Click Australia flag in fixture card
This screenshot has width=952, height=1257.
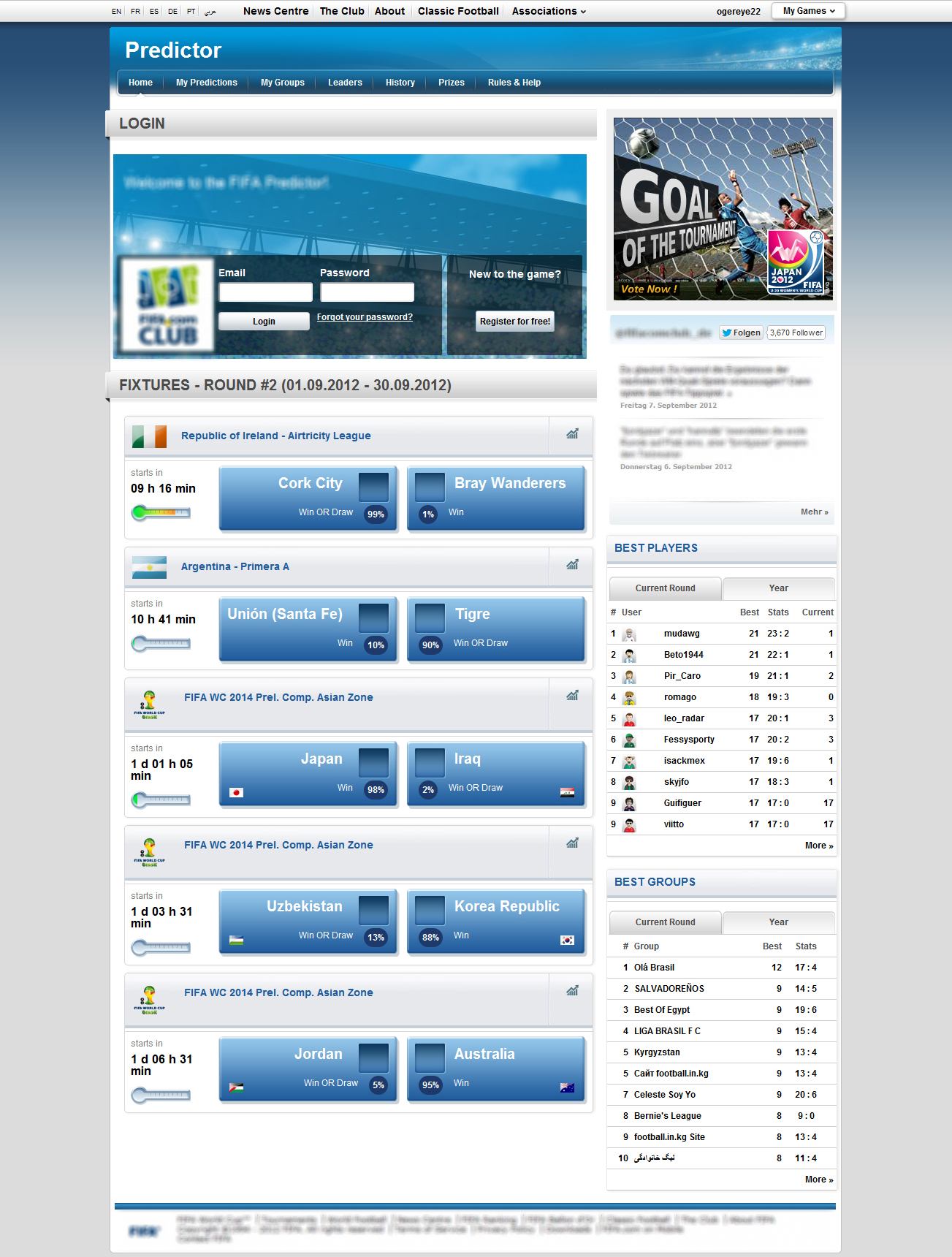[567, 1087]
